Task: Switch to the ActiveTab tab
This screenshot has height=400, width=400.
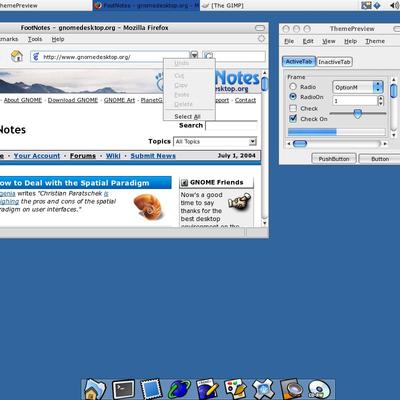Action: point(299,62)
